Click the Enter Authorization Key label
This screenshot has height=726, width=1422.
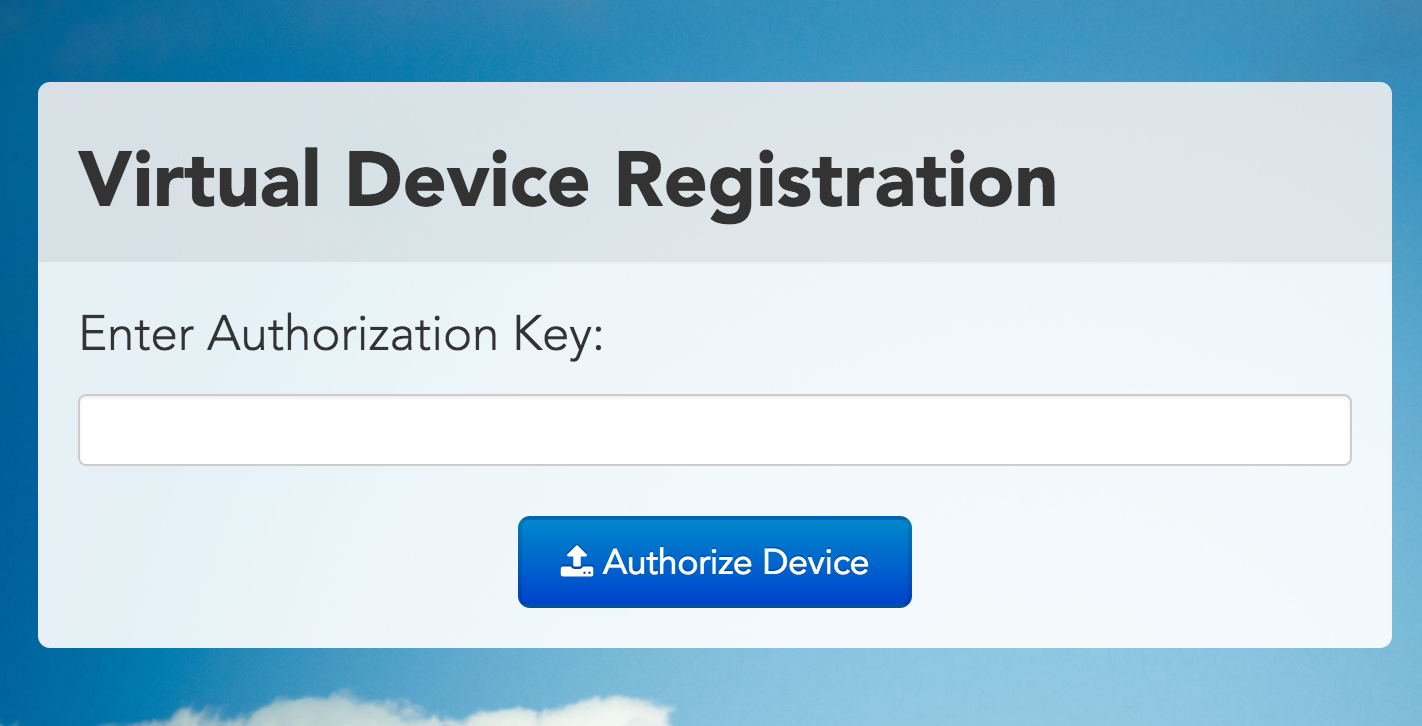(x=342, y=334)
